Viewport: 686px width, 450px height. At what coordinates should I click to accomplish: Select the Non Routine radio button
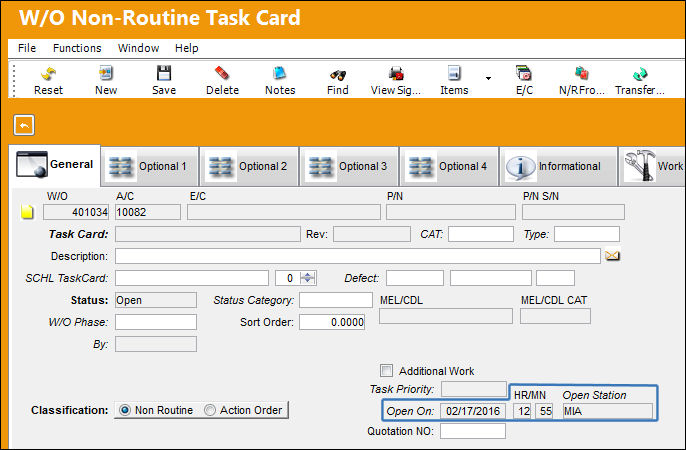tap(125, 410)
